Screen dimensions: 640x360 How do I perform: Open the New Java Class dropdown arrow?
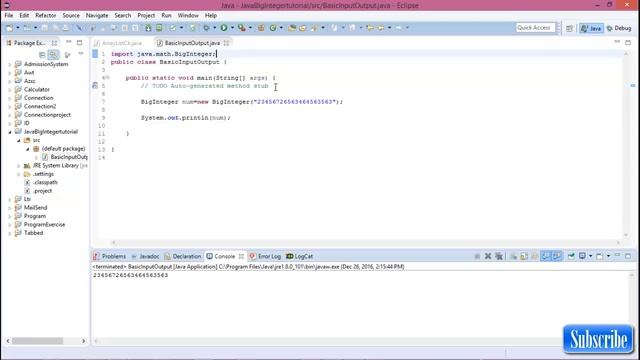[281, 28]
